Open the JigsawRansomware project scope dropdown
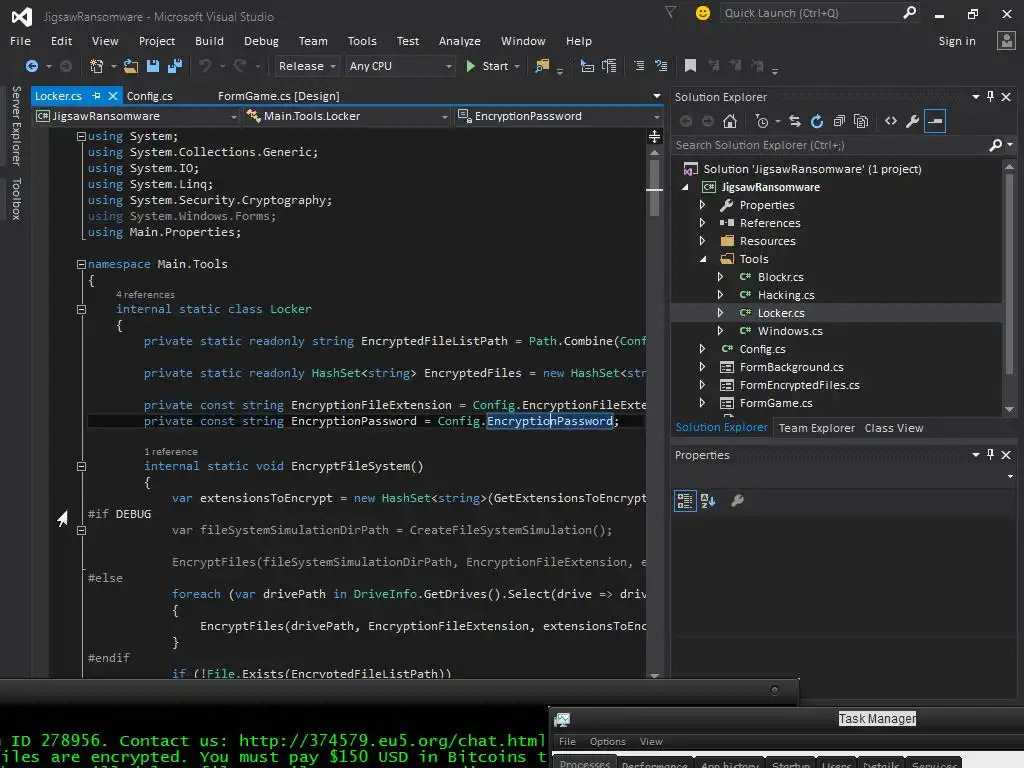 [137, 116]
